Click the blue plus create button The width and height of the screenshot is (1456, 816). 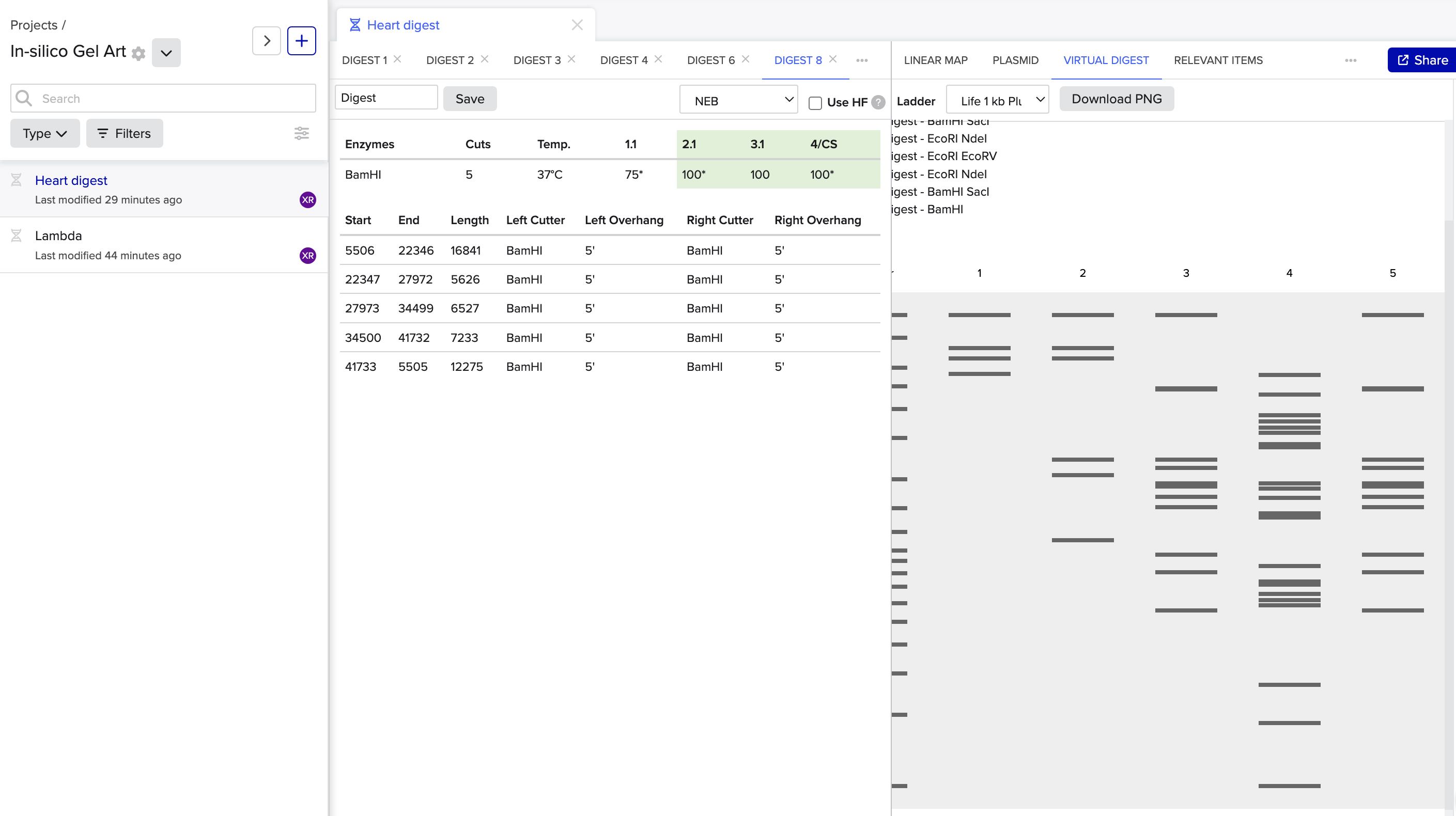301,41
